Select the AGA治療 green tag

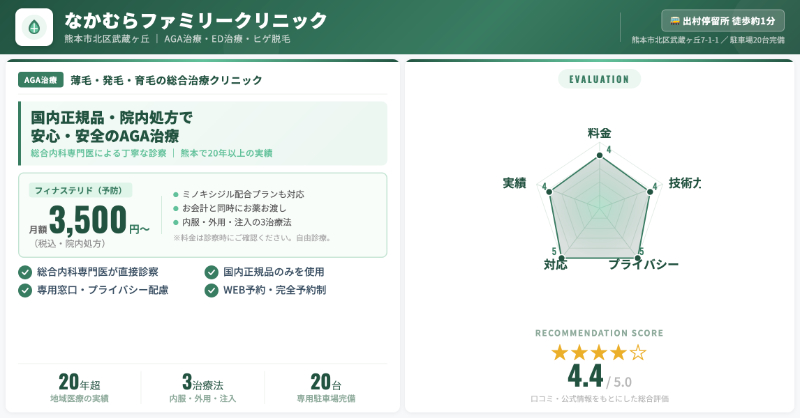(41, 80)
